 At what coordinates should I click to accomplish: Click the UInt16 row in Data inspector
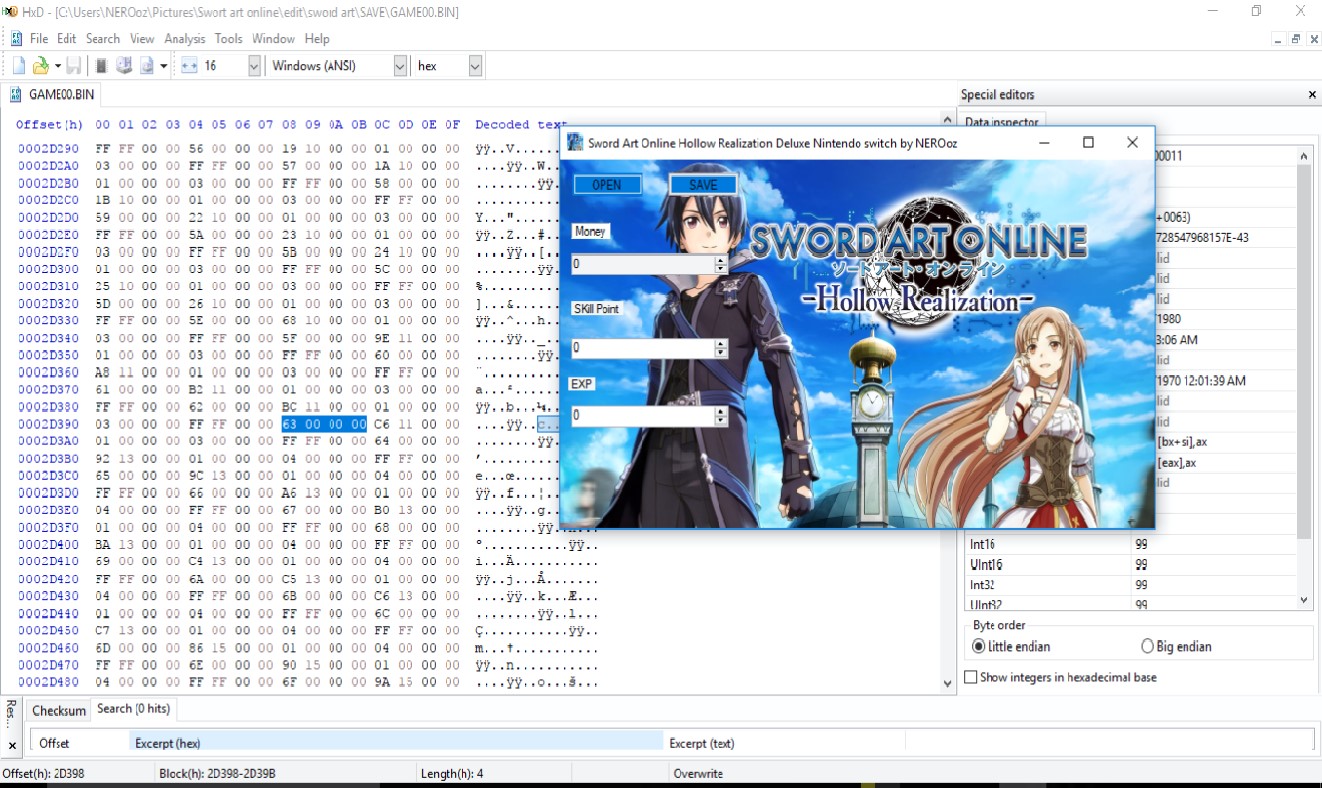point(1130,565)
